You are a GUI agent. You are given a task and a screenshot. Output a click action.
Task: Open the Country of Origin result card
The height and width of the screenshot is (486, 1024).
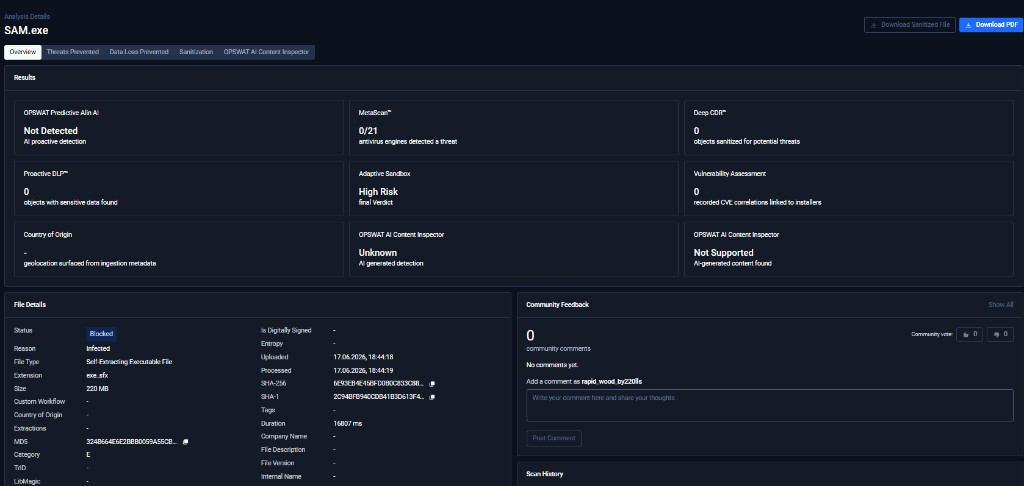click(179, 250)
